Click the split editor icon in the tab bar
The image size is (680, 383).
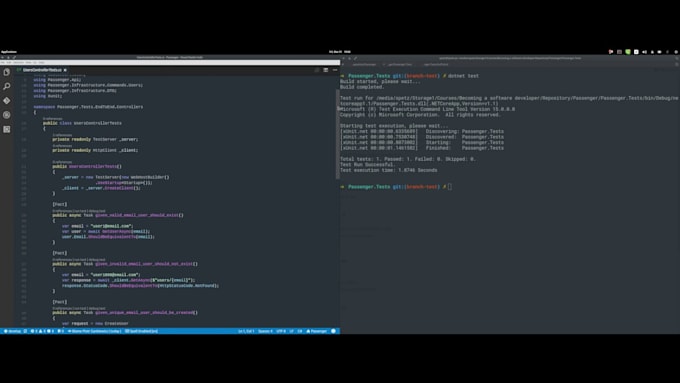point(326,70)
